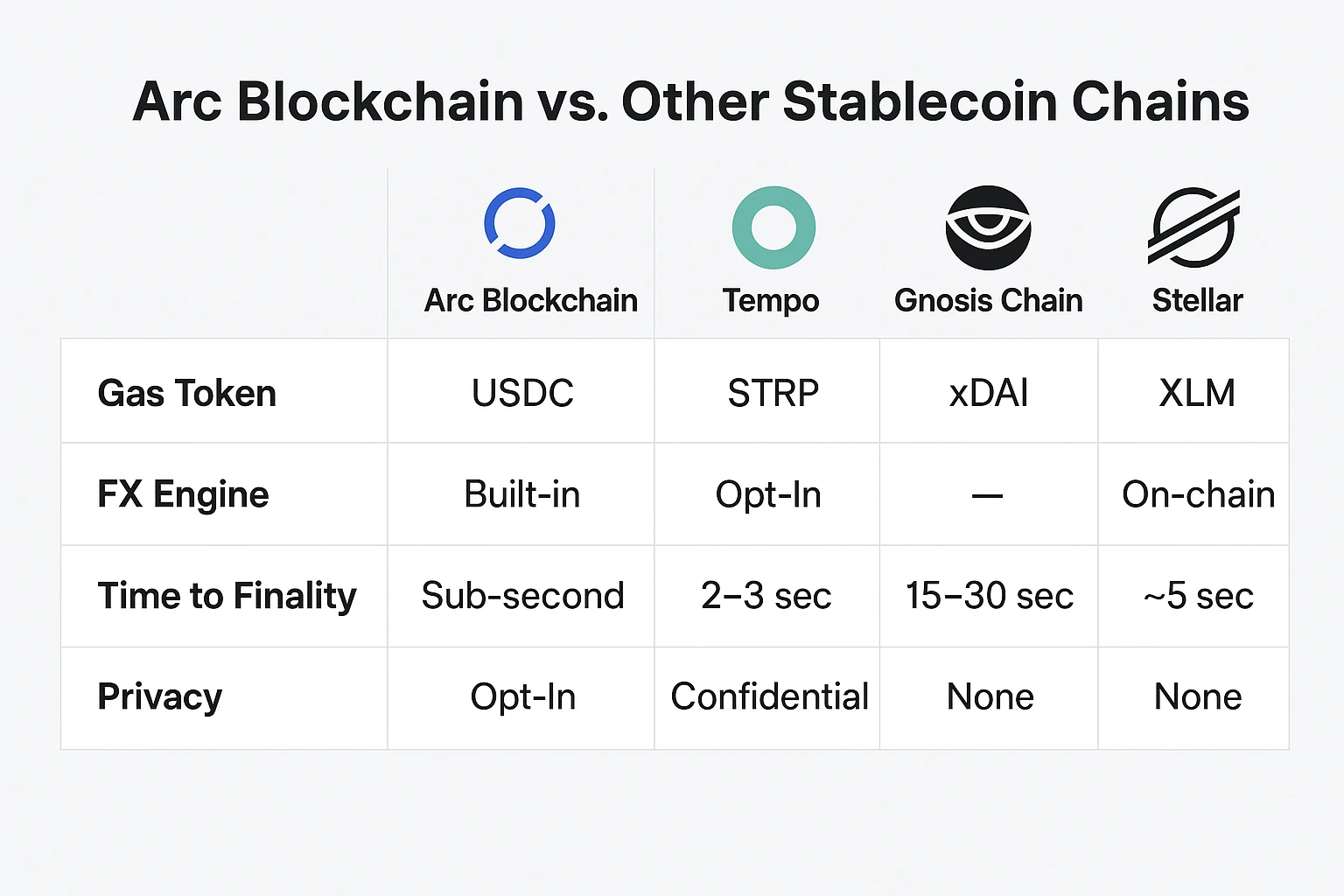This screenshot has width=1344, height=896.
Task: Click the black Gnosis Chain eye logo
Action: (x=988, y=227)
